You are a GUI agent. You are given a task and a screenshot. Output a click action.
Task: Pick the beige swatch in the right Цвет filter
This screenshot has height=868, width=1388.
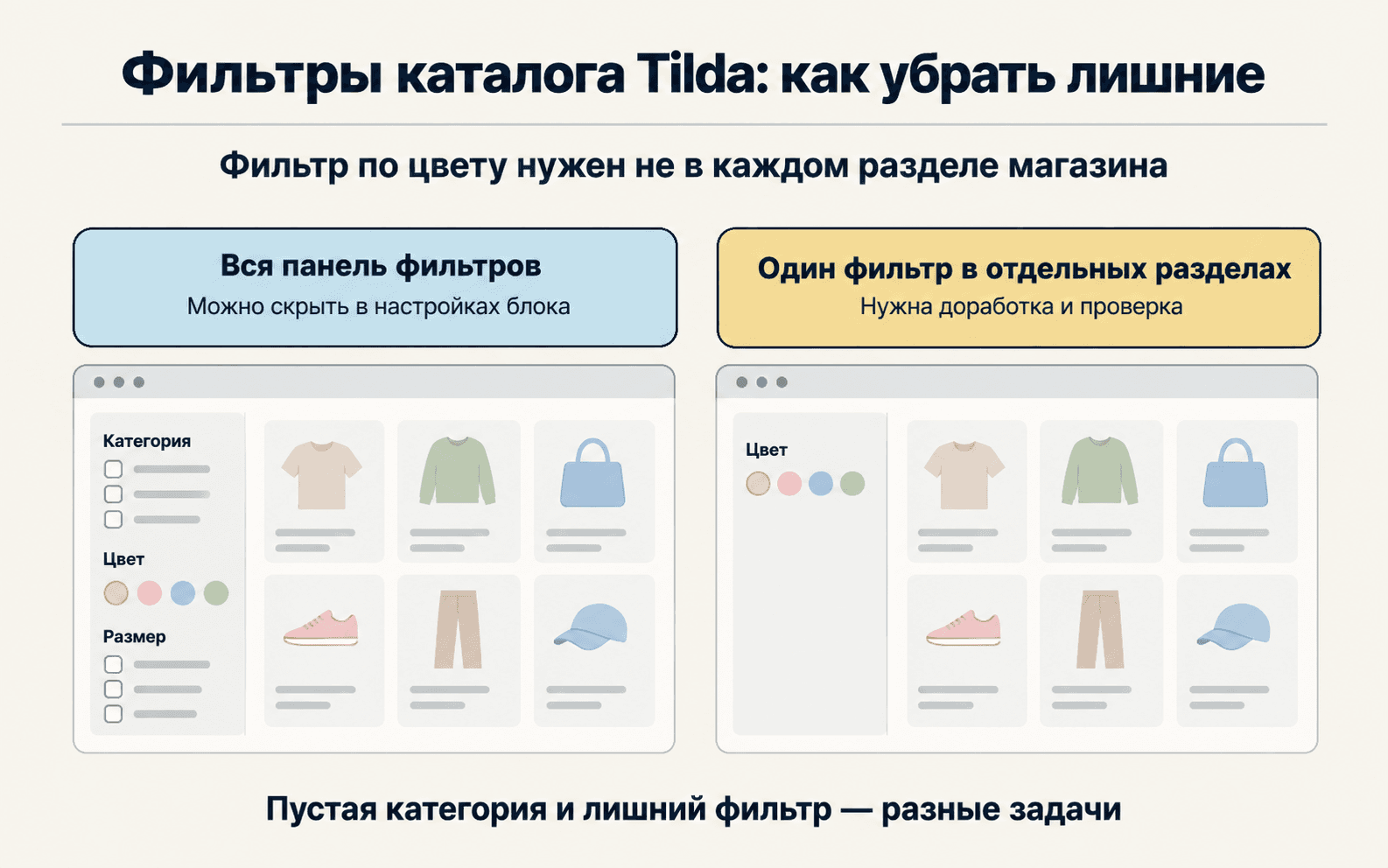758,483
